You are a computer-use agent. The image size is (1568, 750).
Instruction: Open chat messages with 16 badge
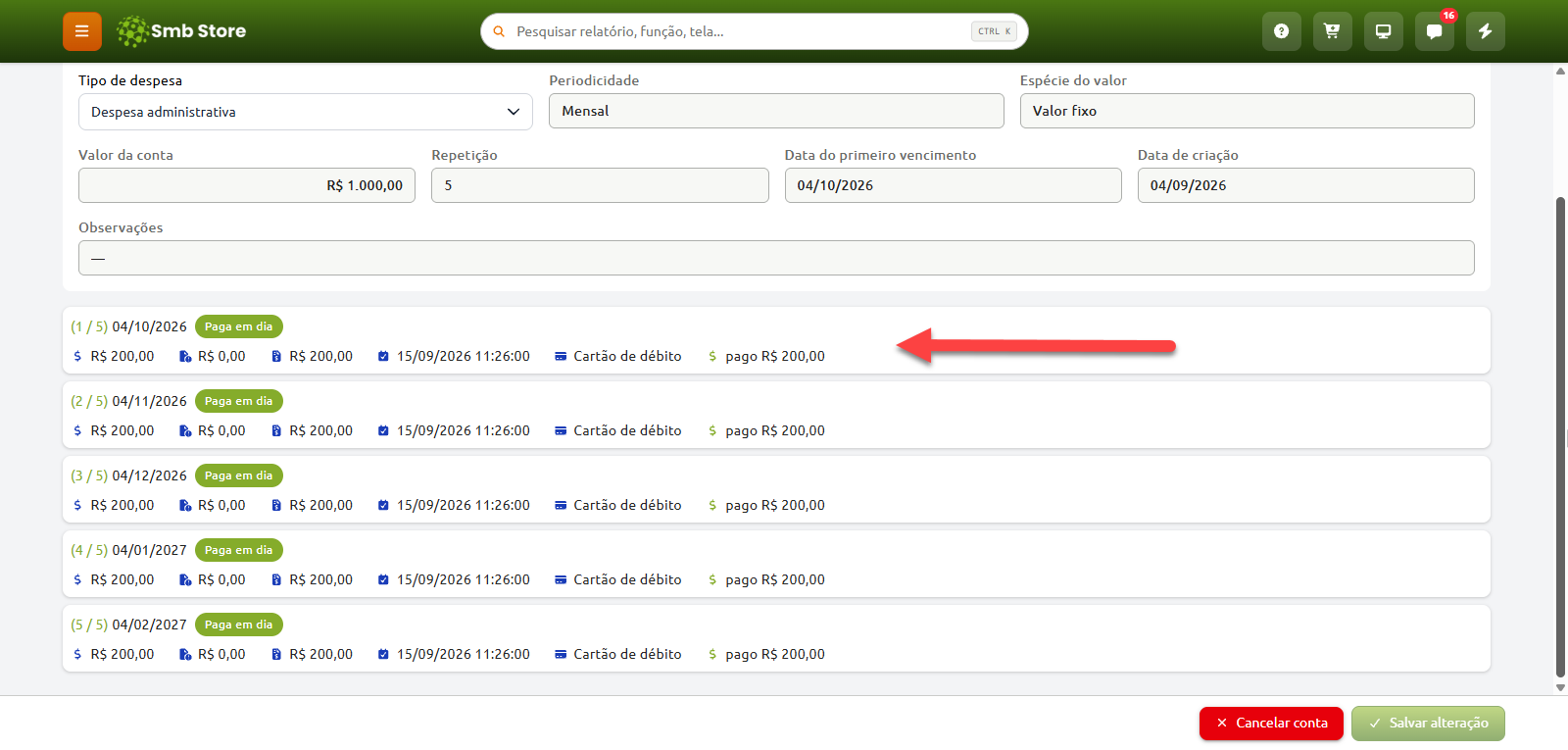(1434, 31)
